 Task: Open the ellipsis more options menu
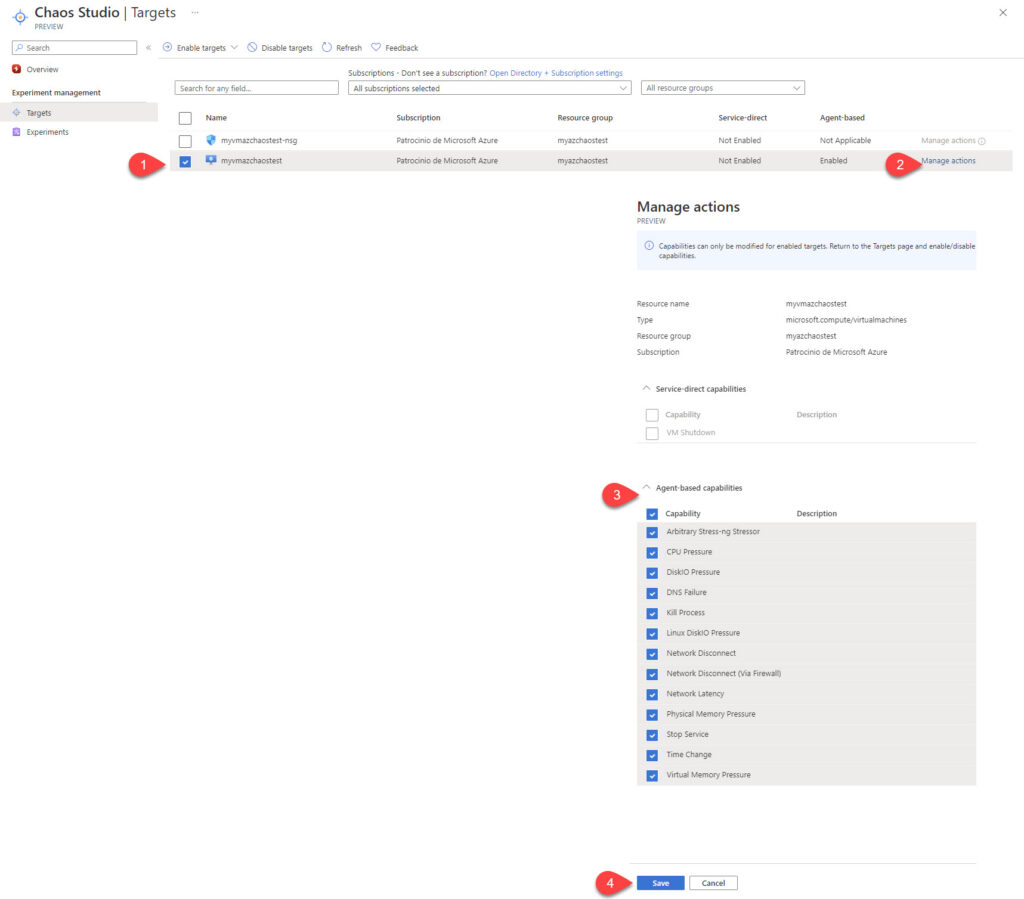195,12
